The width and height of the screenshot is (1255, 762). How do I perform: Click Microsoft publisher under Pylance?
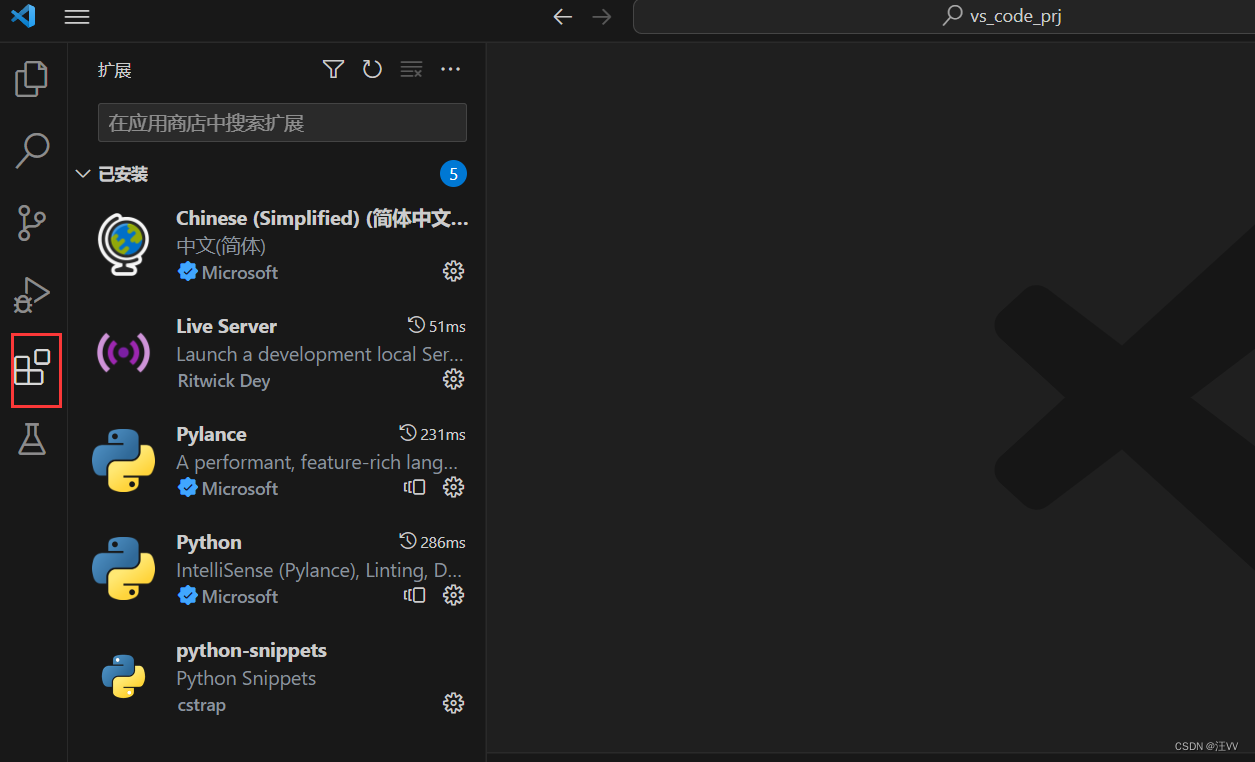(x=239, y=488)
